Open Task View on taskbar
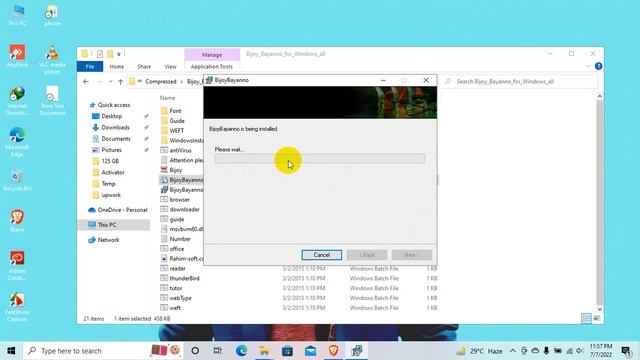 [x=218, y=351]
